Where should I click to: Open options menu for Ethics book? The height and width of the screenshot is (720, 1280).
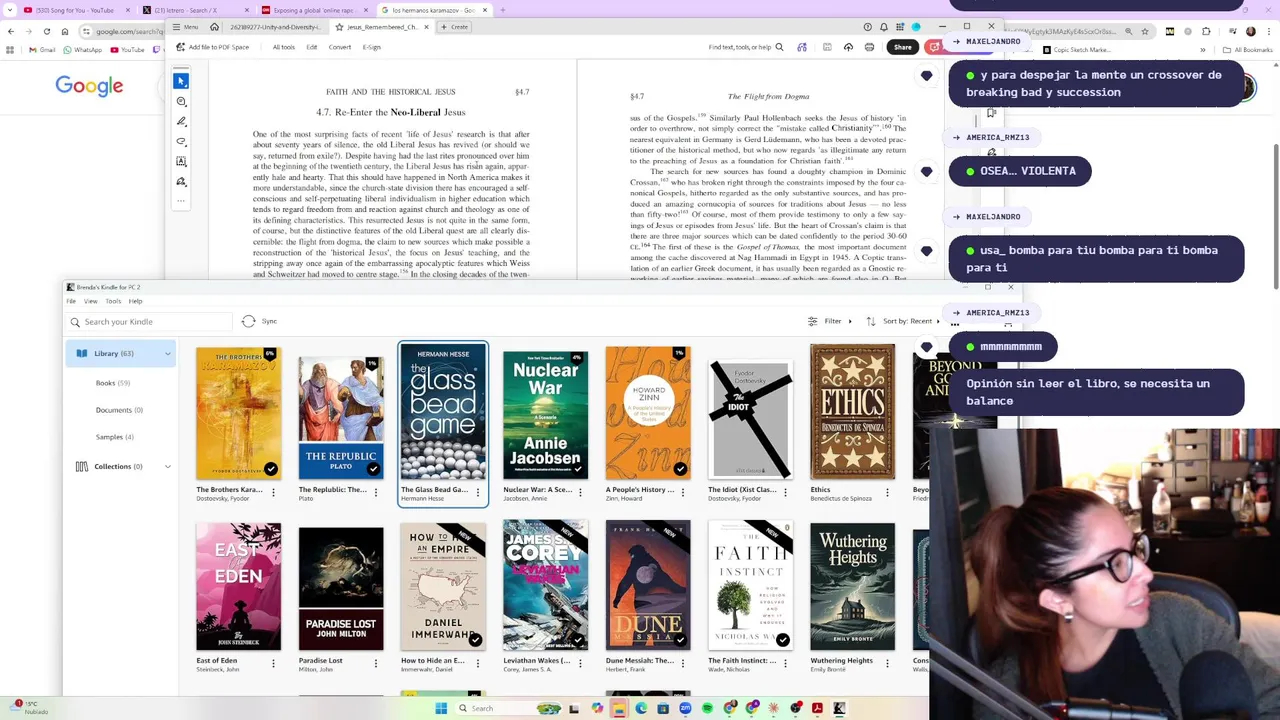point(886,492)
